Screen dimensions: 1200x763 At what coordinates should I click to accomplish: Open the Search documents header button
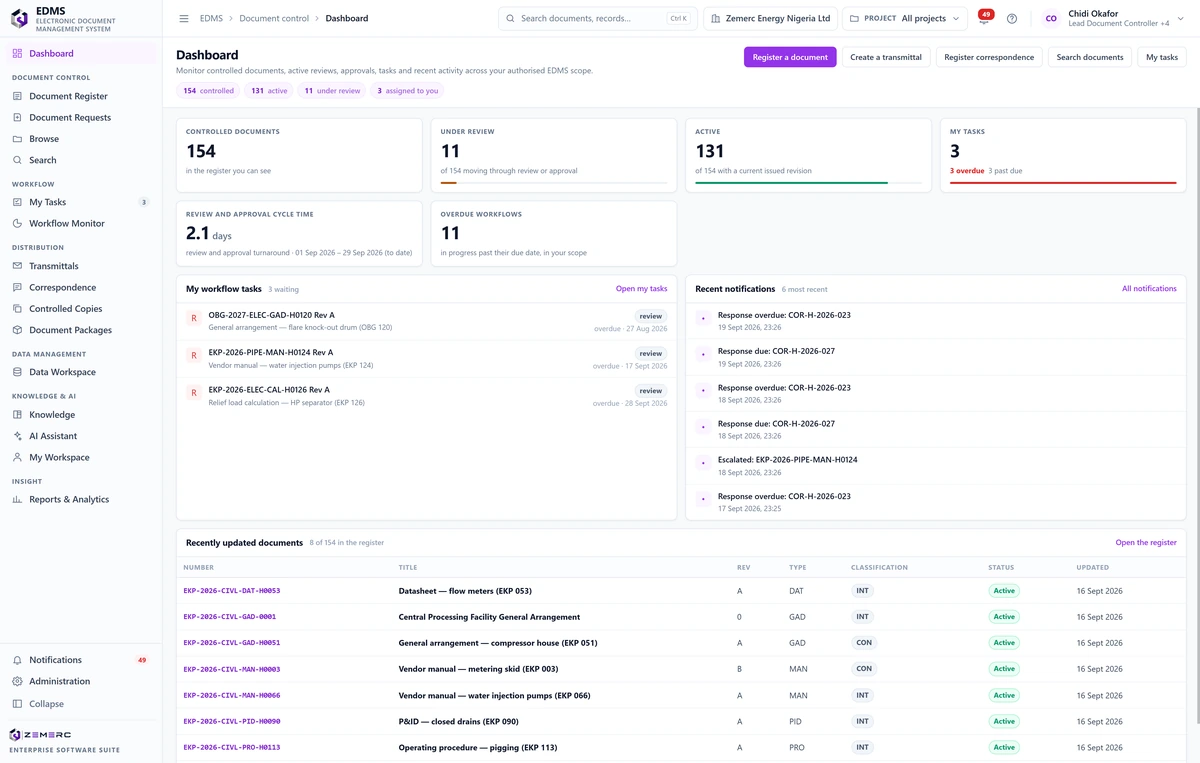point(1090,58)
